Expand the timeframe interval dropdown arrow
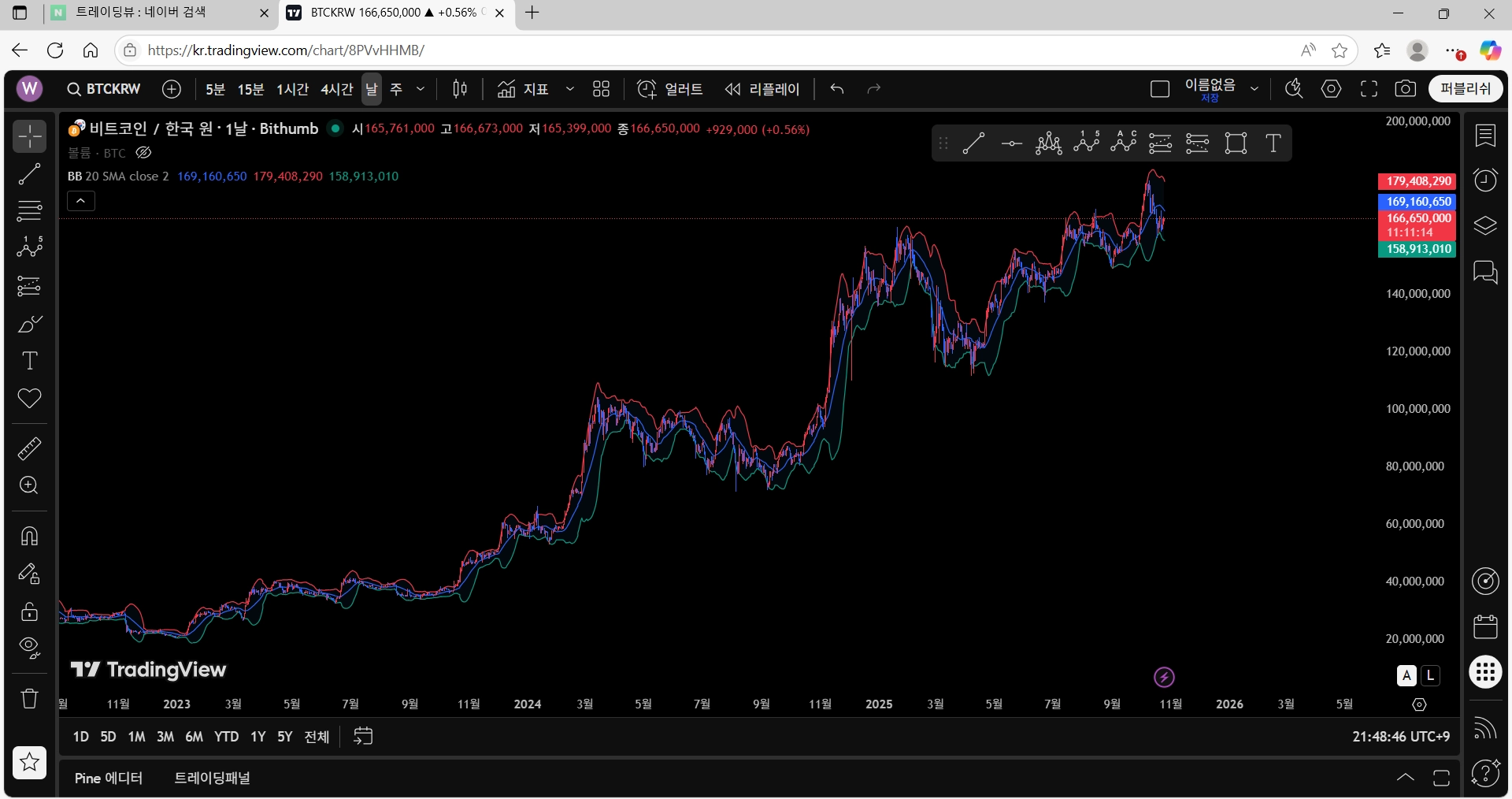The width and height of the screenshot is (1512, 799). (x=421, y=89)
